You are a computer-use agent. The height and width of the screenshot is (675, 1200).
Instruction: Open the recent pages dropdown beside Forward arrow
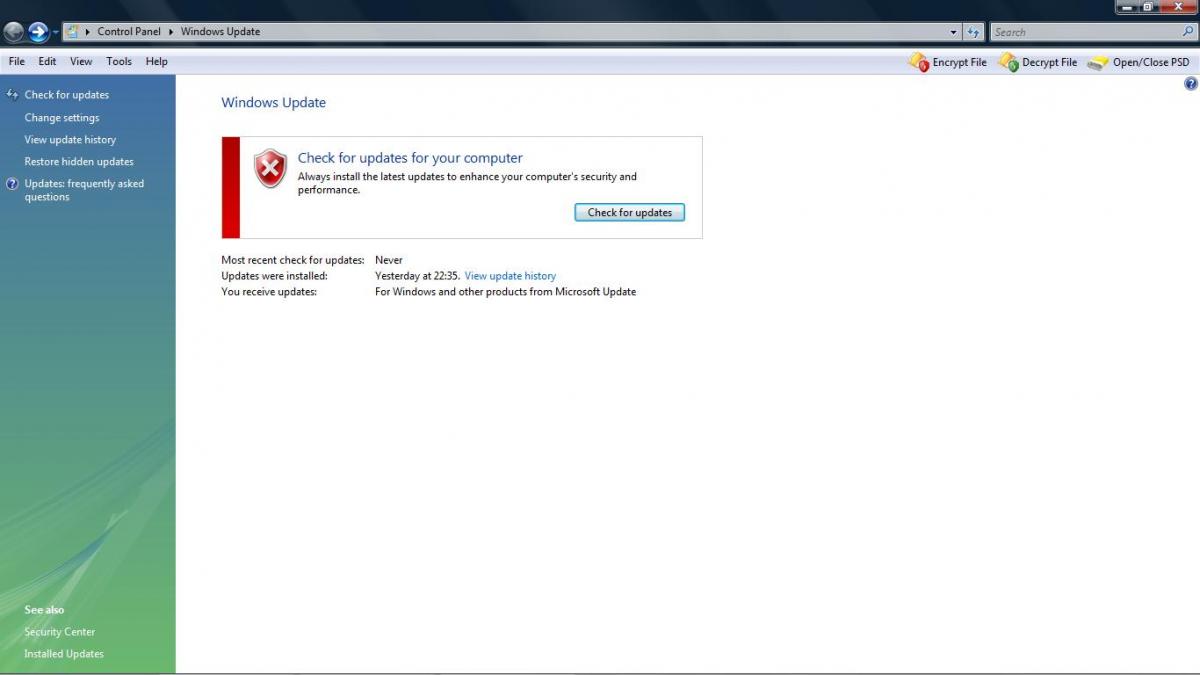point(56,33)
